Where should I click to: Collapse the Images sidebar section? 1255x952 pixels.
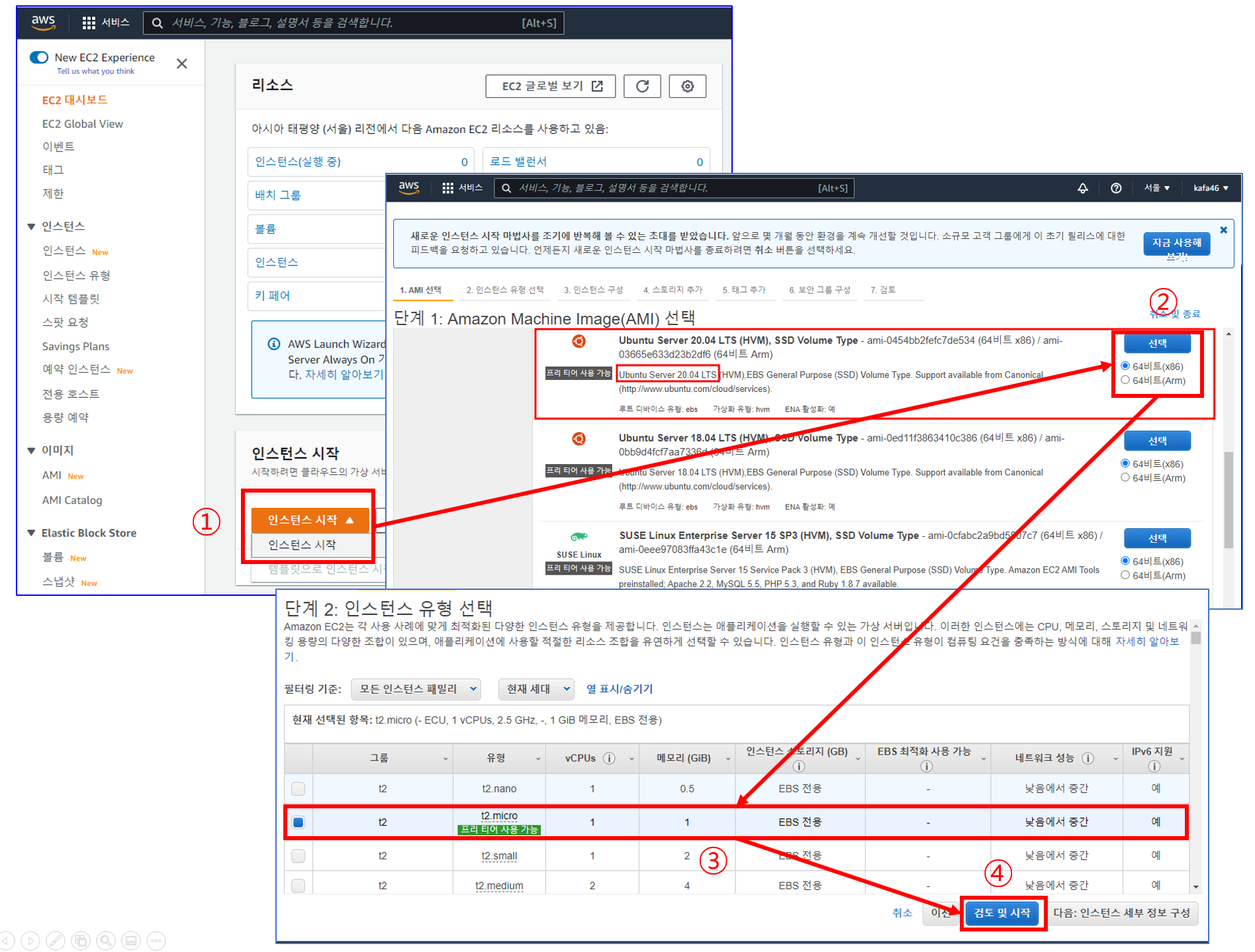(x=31, y=450)
